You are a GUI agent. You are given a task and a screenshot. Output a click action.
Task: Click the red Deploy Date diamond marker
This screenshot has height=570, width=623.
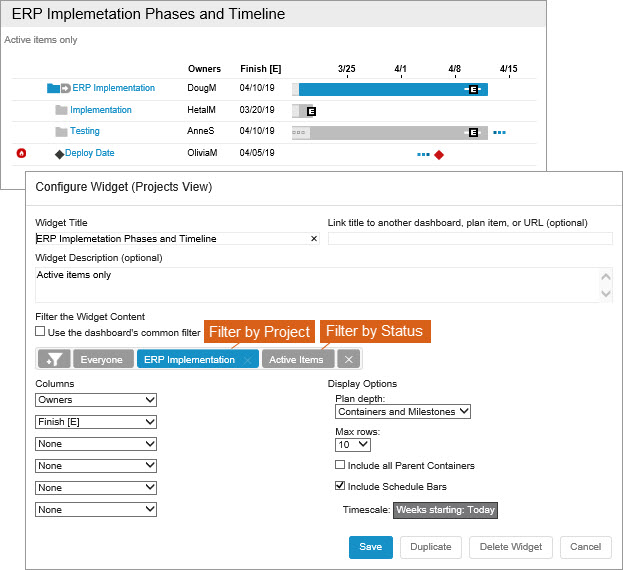[x=439, y=154]
